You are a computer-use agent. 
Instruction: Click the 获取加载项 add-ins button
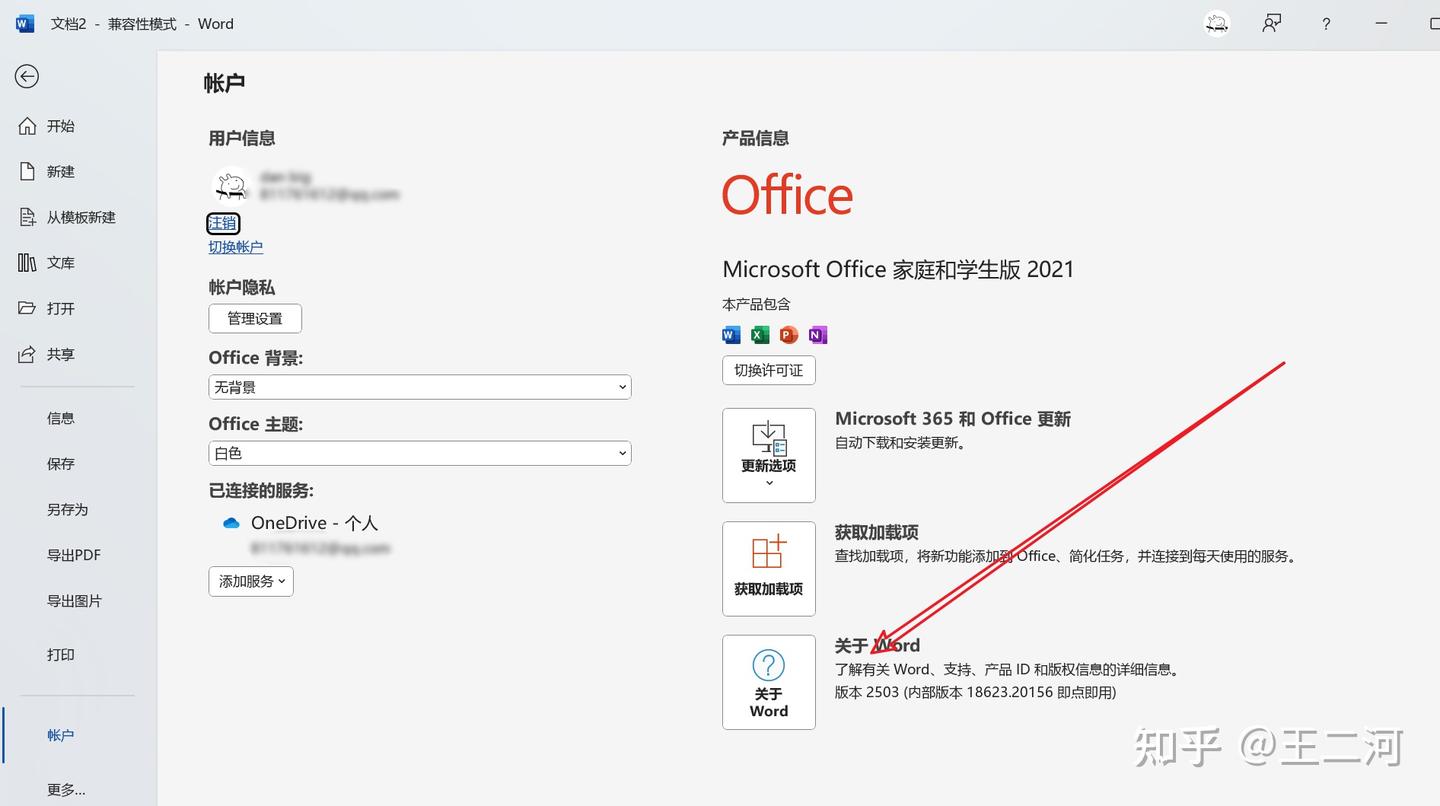[769, 568]
